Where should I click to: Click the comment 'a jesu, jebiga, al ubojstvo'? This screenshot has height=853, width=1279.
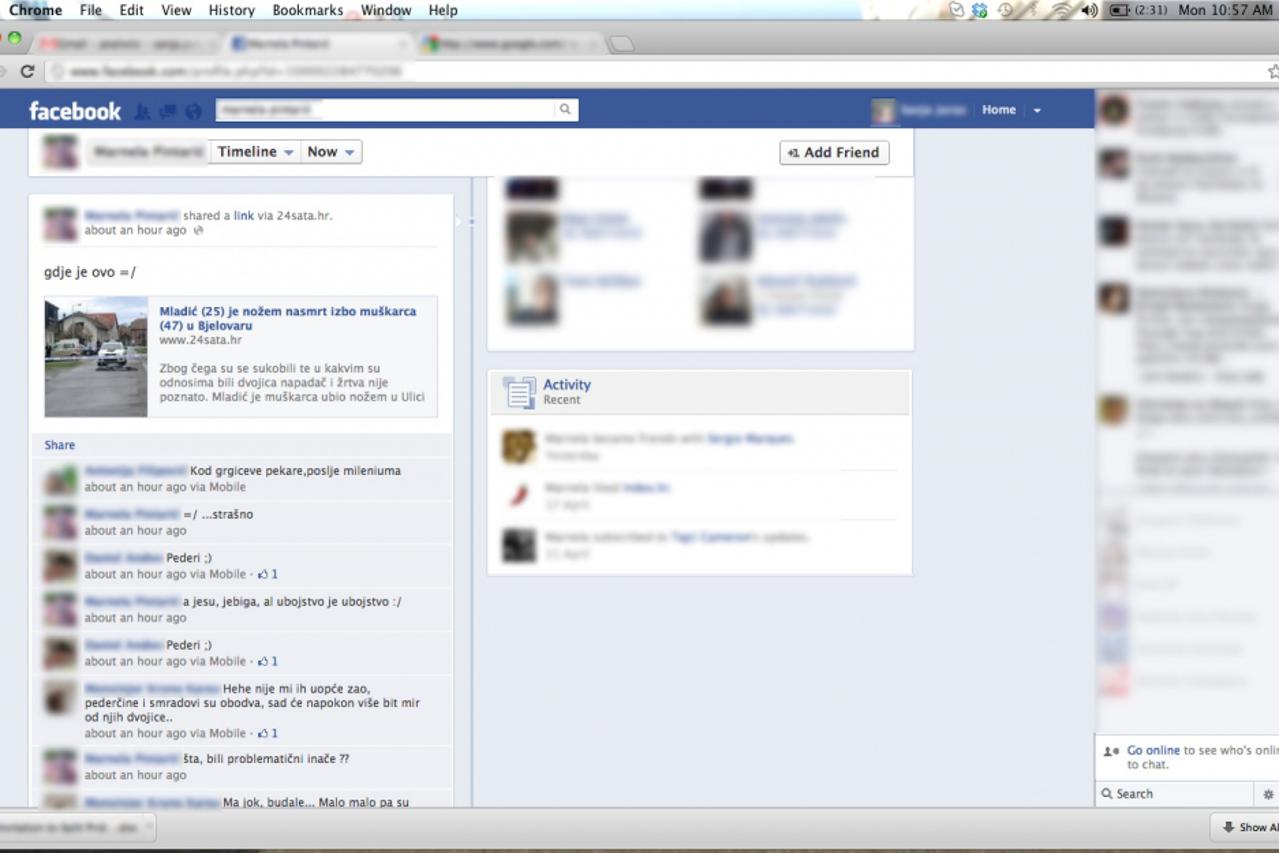[x=292, y=602]
